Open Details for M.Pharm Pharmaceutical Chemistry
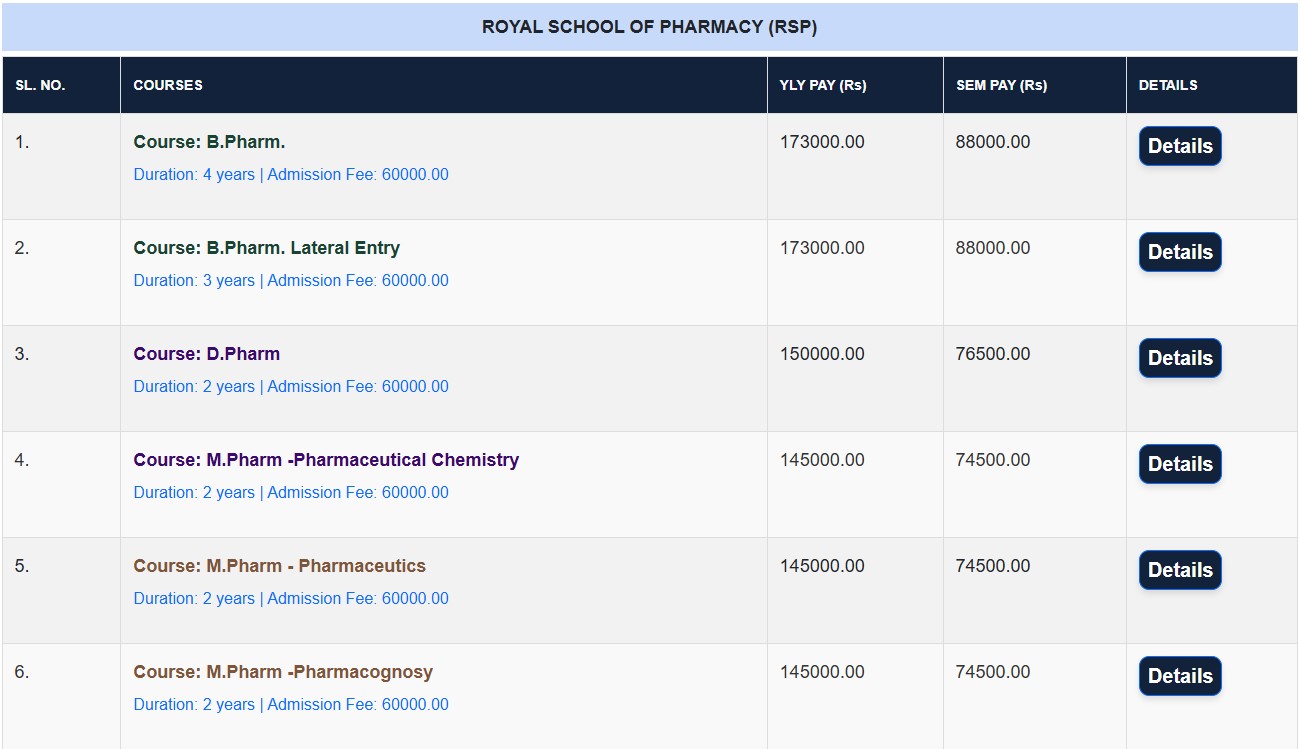Screen dimensions: 1300x749 pos(1180,464)
